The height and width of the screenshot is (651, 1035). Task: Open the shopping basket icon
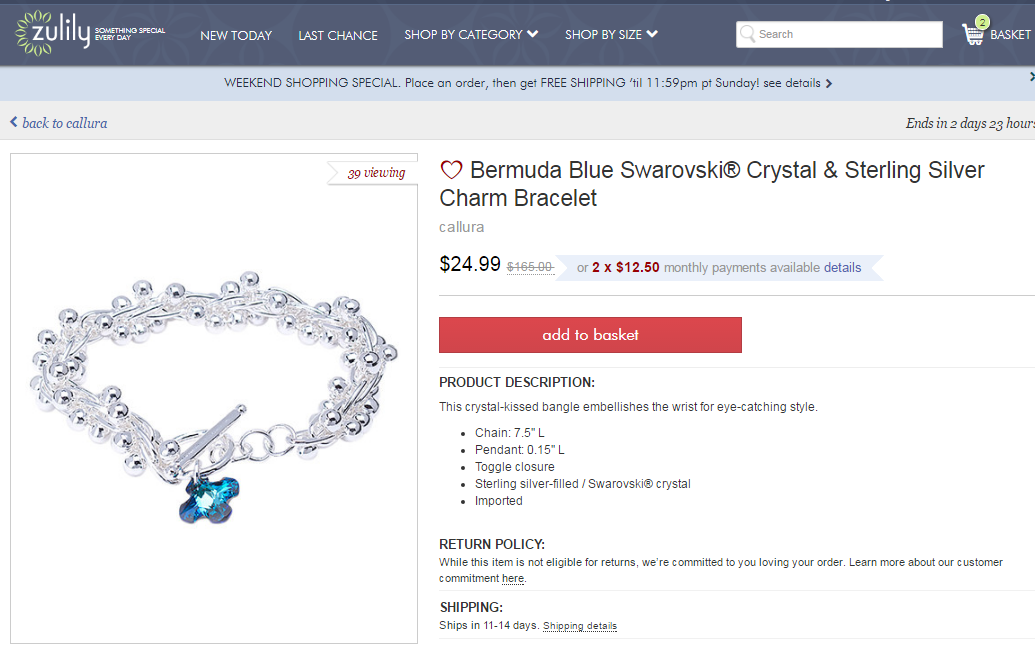pos(972,36)
